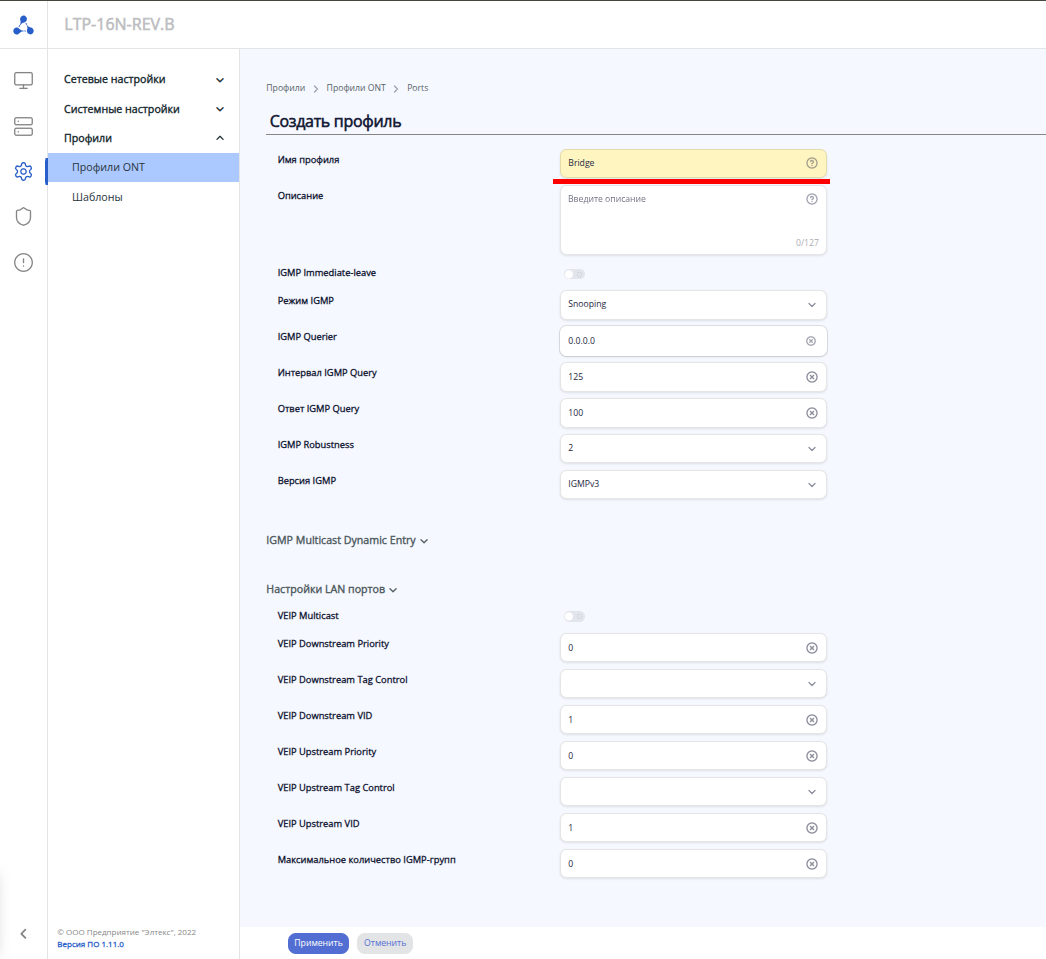Open the Версия IGMP dropdown
The width and height of the screenshot is (1046, 959).
[x=693, y=485]
